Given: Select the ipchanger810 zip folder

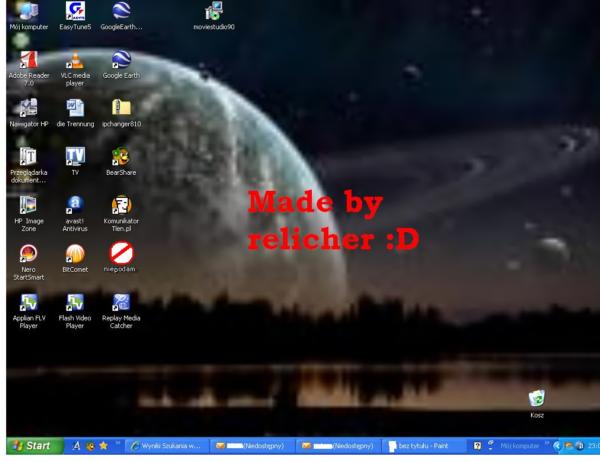Looking at the screenshot, I should 121,113.
